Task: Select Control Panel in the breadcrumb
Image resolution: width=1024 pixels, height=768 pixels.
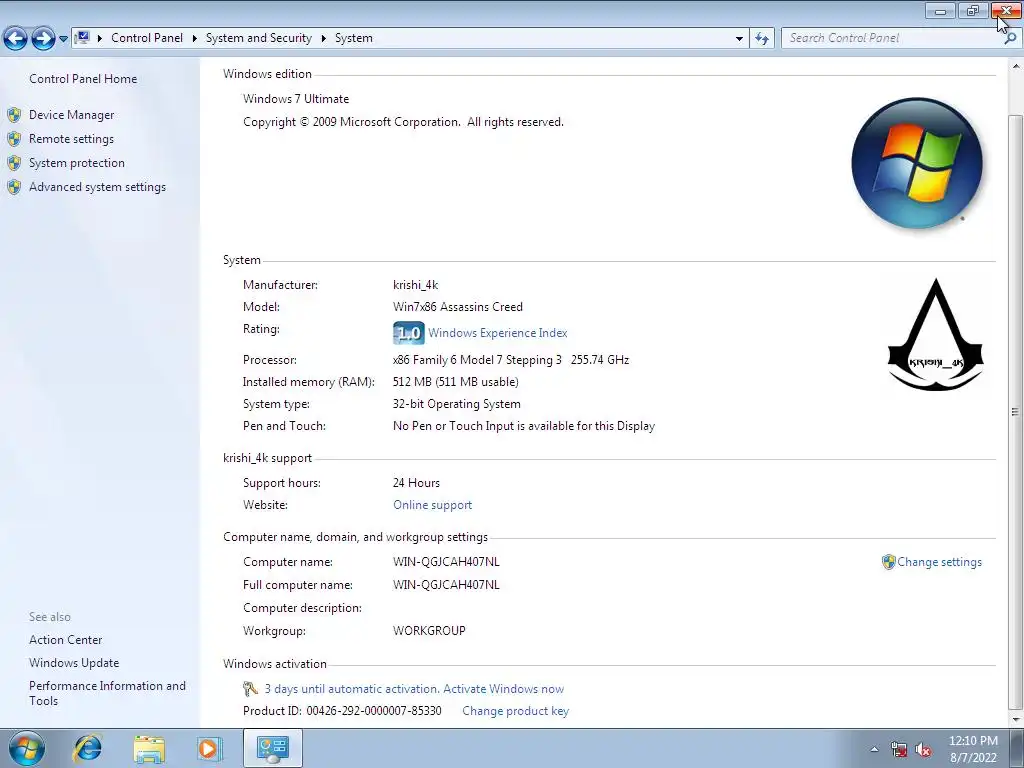Action: [x=147, y=38]
